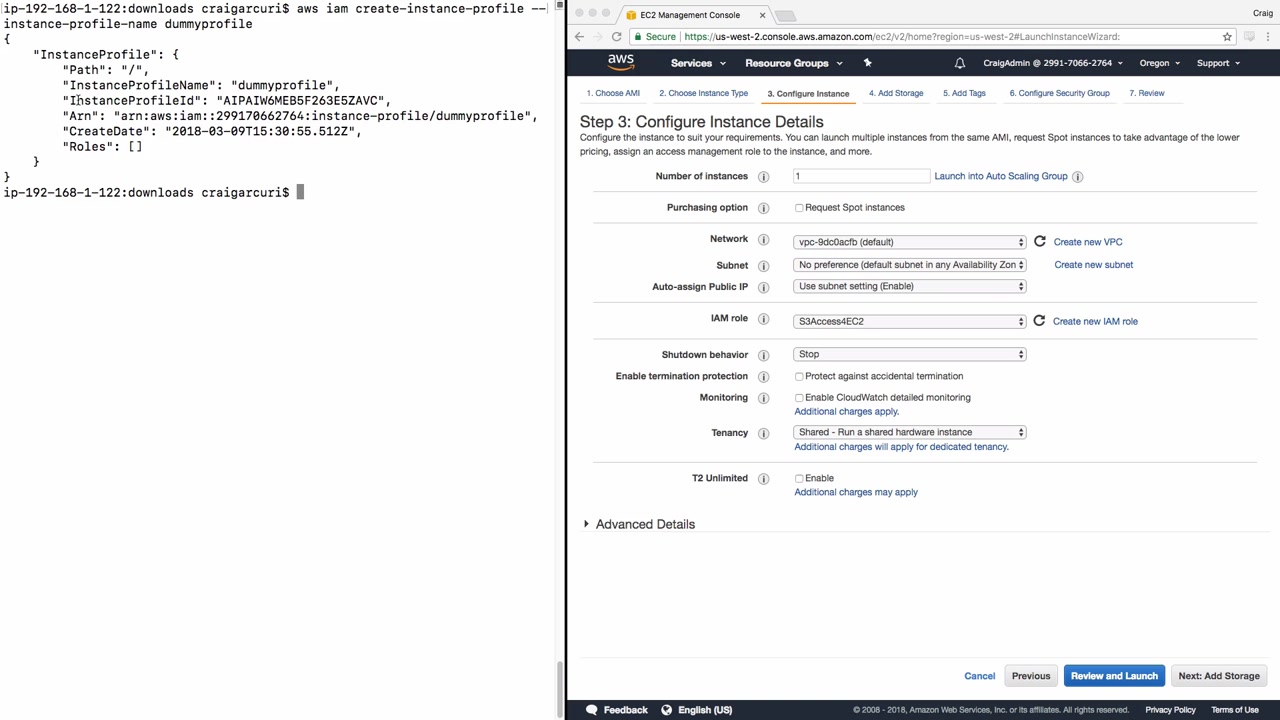Open the Oregon region menu
This screenshot has height=720, width=1280.
(1159, 63)
